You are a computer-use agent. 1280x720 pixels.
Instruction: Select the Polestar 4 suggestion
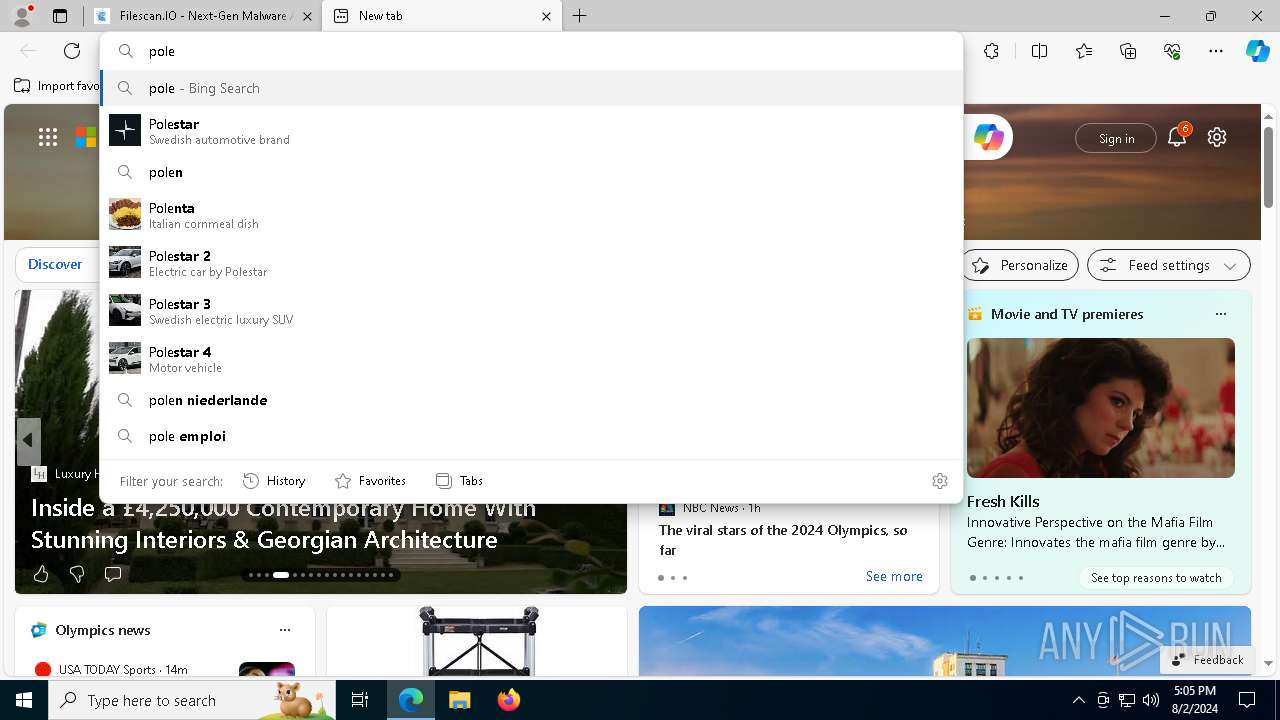tap(532, 359)
